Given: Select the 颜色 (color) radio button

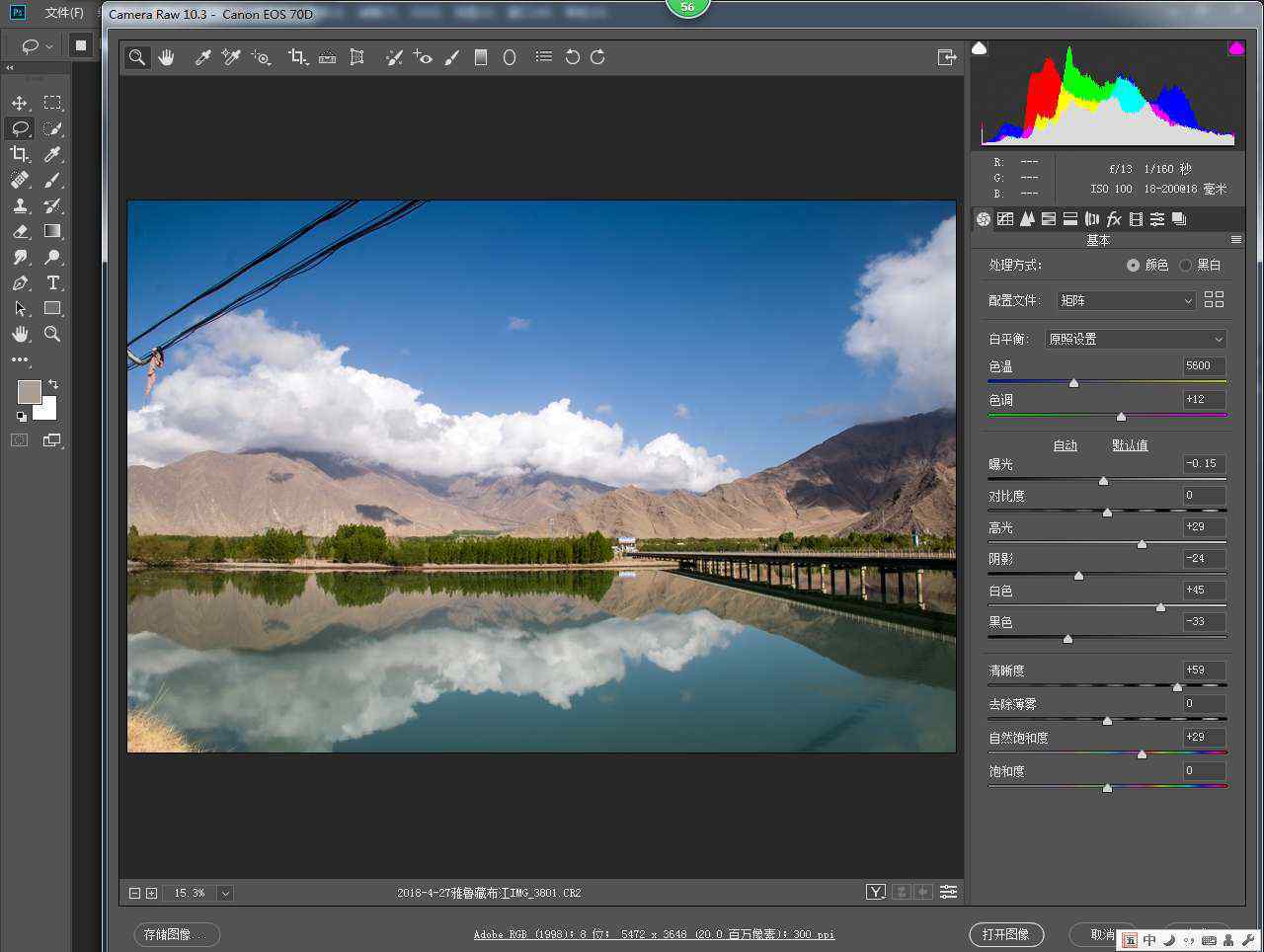Looking at the screenshot, I should click(x=1133, y=266).
